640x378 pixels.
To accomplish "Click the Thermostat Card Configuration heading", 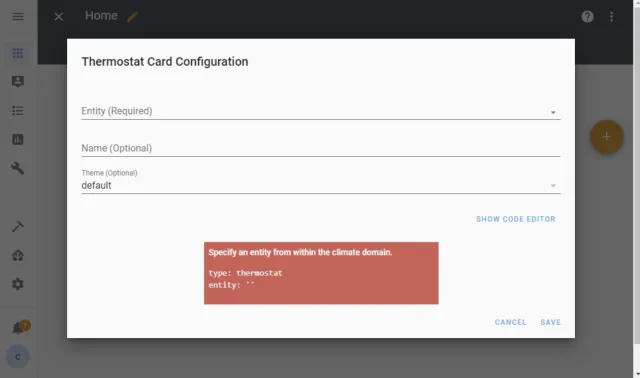I will 165,62.
